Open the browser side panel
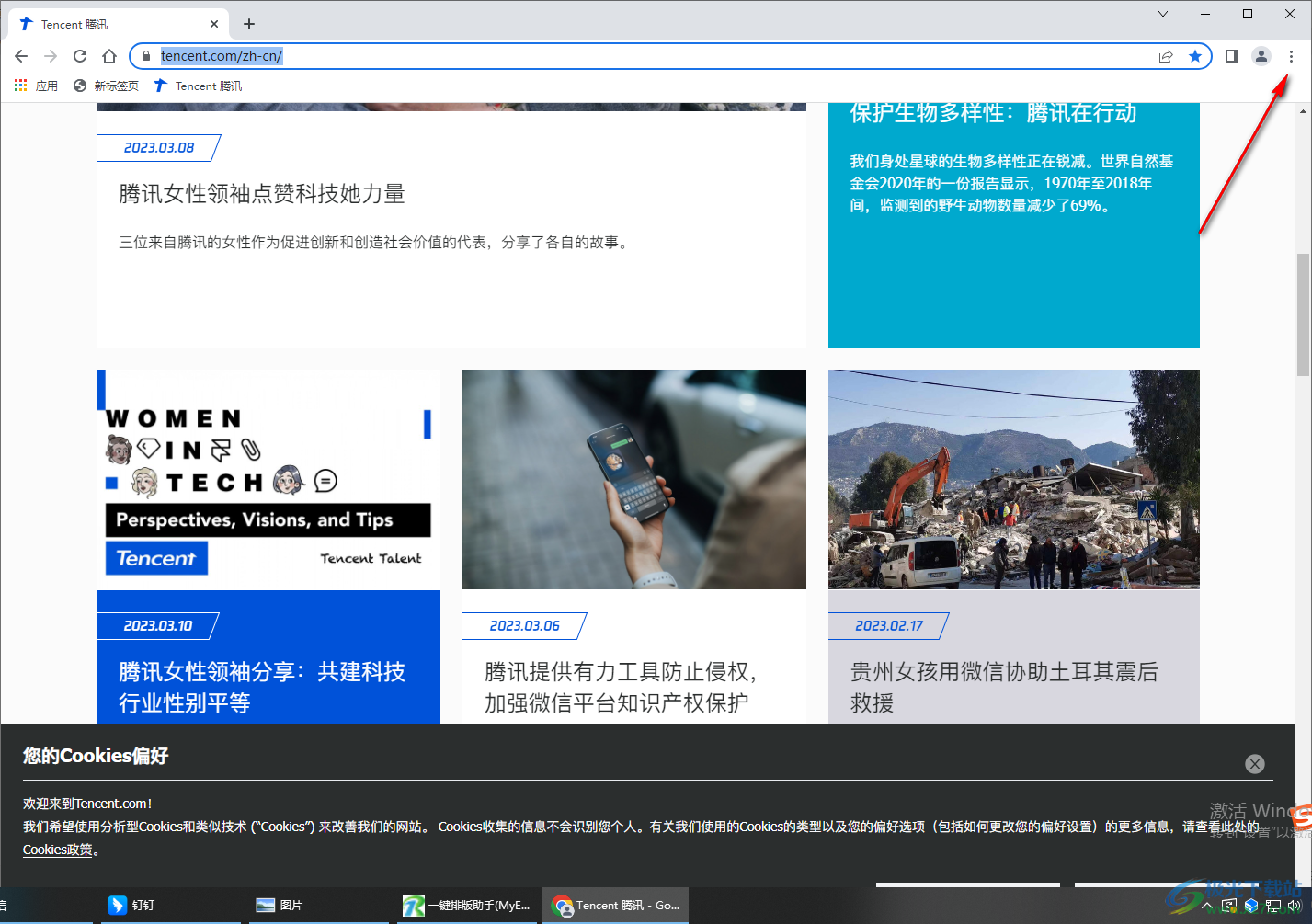 [1232, 56]
